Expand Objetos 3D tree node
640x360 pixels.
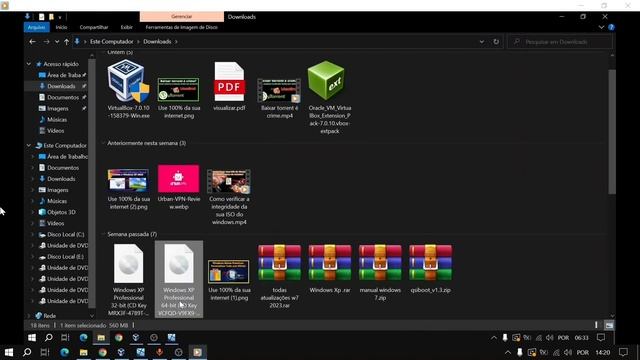point(33,212)
